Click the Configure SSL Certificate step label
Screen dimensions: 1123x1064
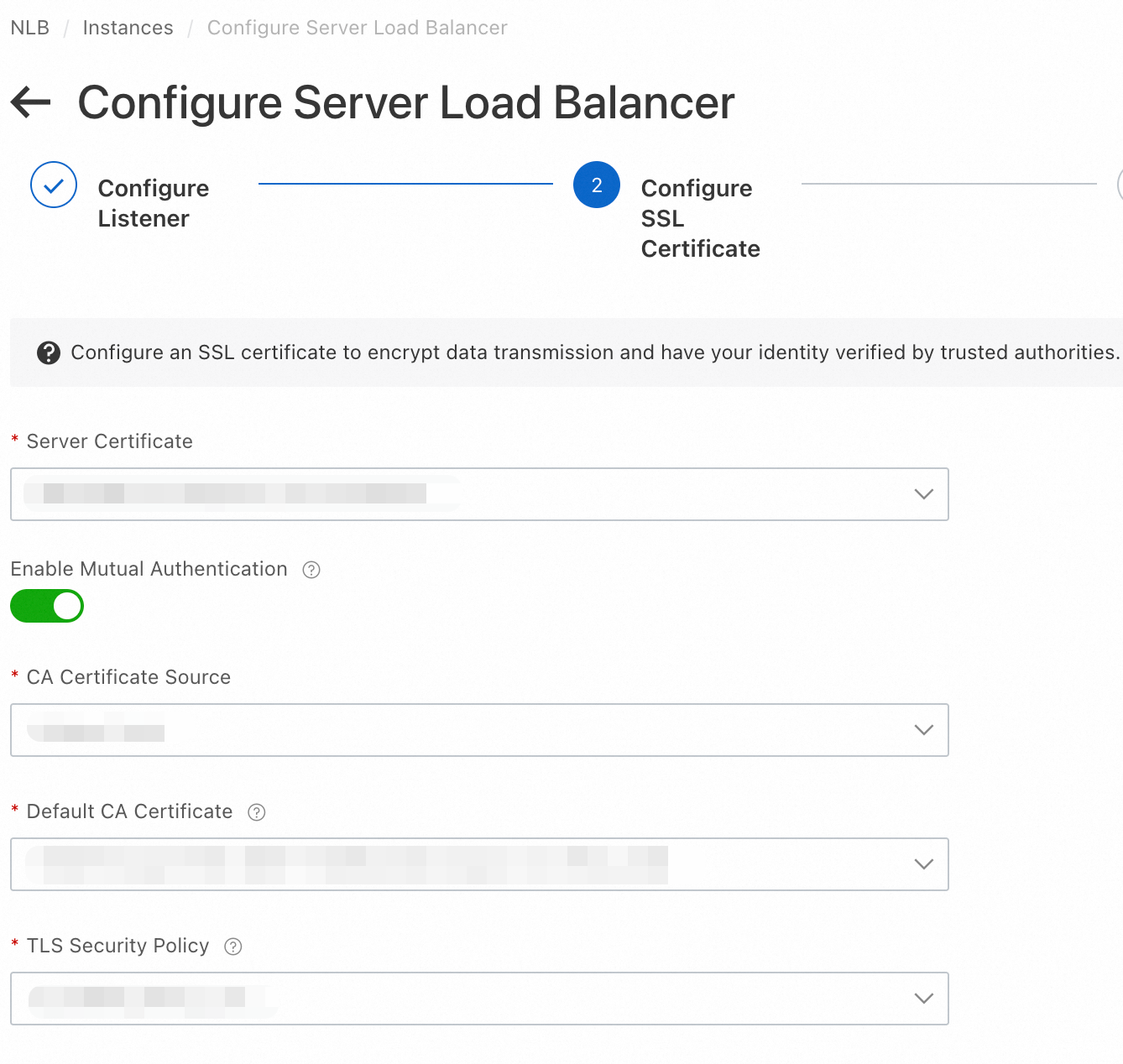click(701, 218)
